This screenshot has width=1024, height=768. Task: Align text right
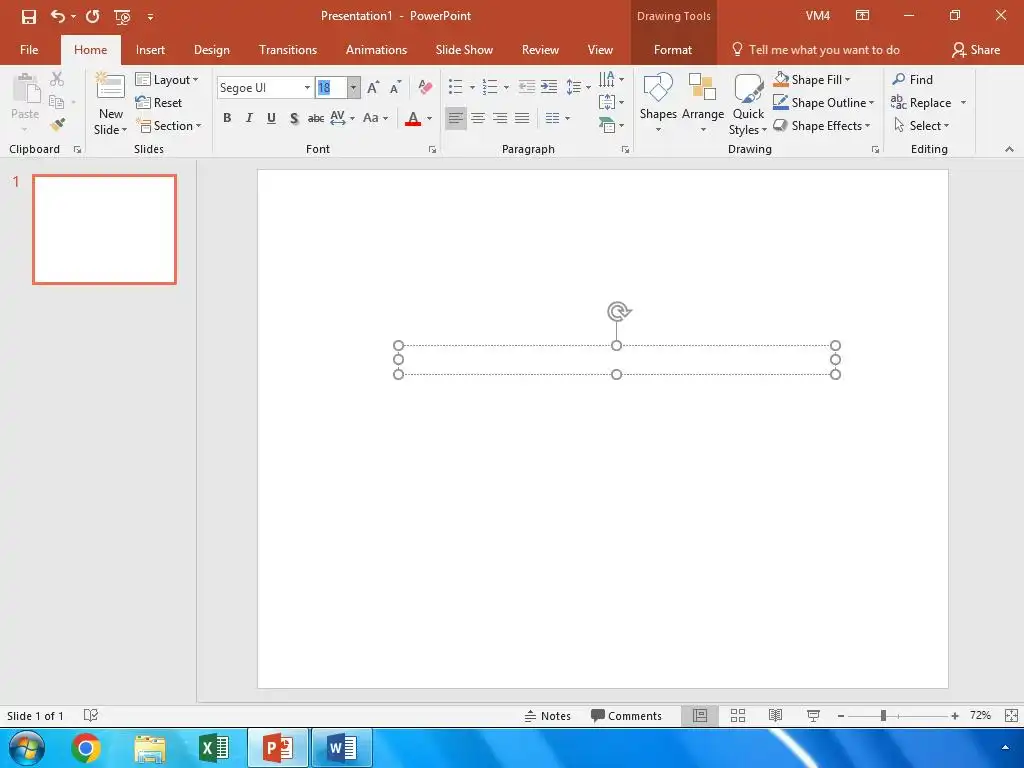click(x=500, y=118)
